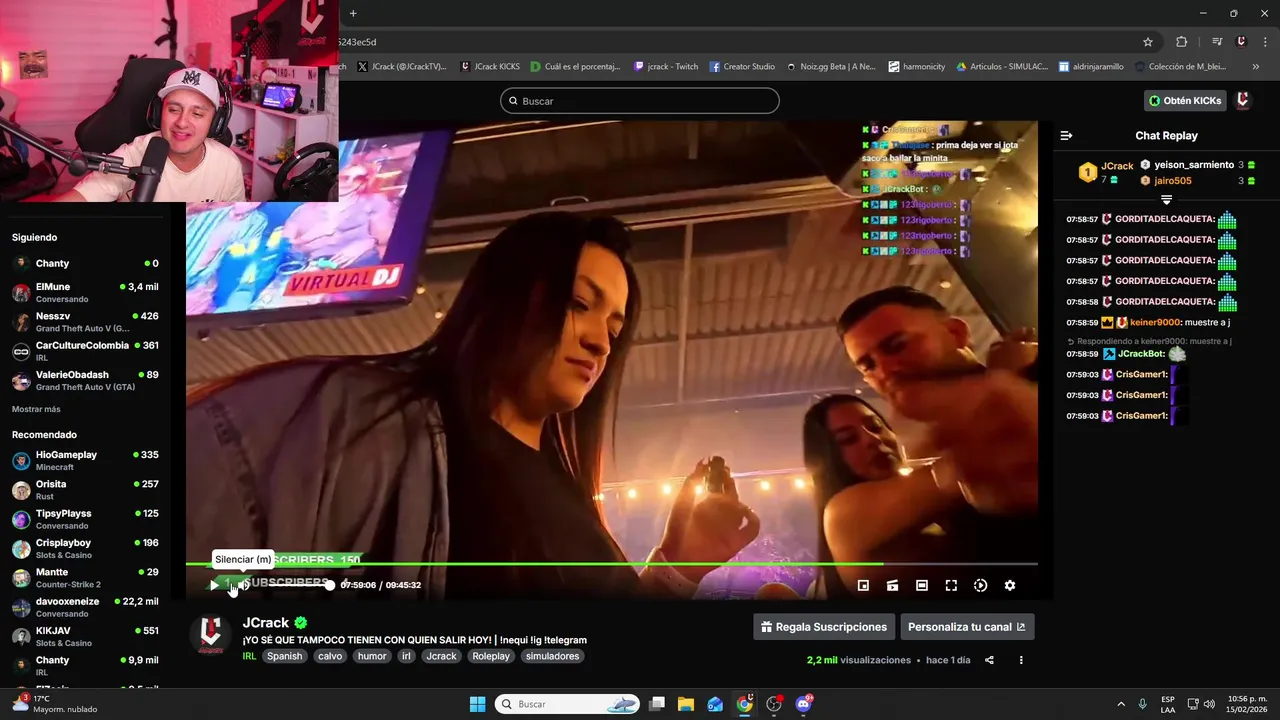Image resolution: width=1280 pixels, height=720 pixels.
Task: Open Task View on taskbar
Action: tap(657, 704)
